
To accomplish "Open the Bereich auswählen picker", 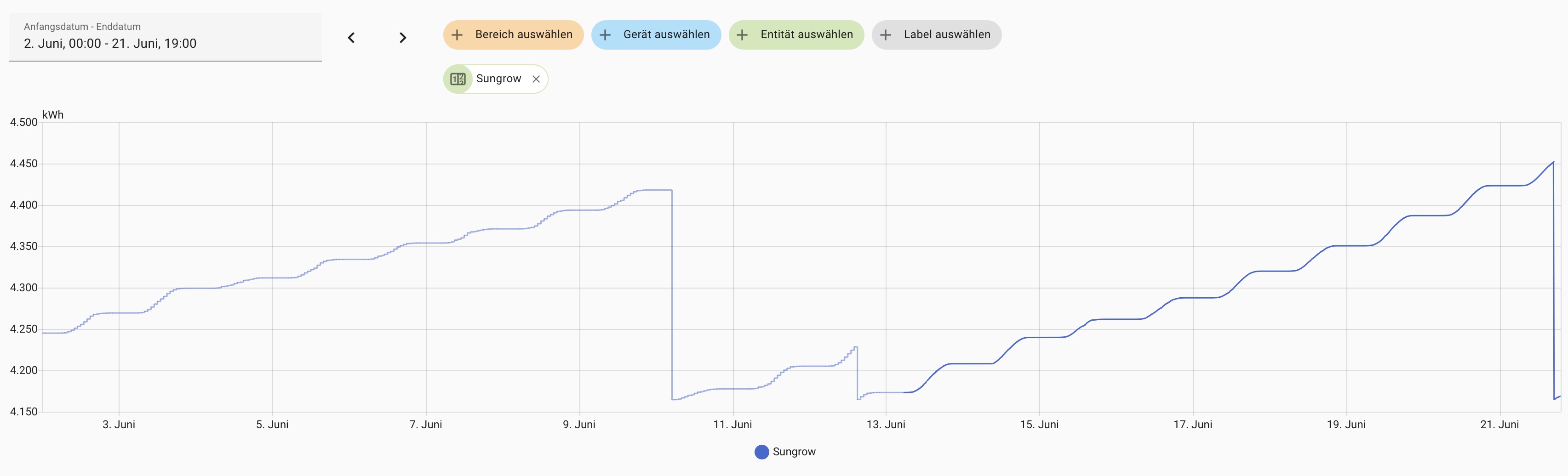I will coord(523,34).
